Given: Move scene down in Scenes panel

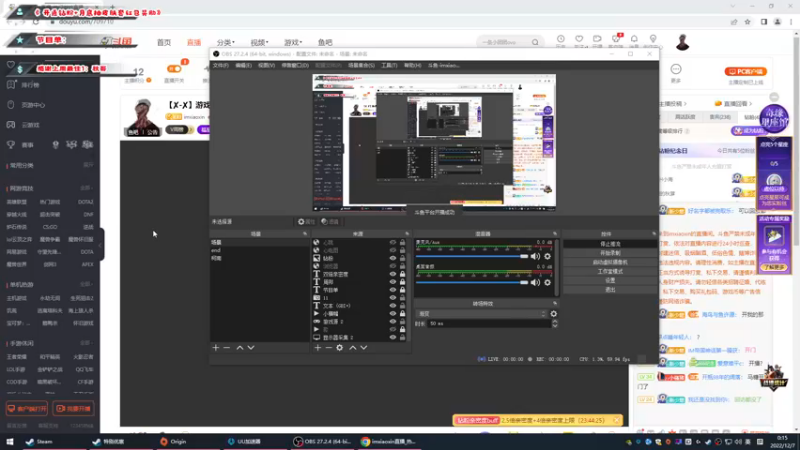Looking at the screenshot, I should pos(251,347).
